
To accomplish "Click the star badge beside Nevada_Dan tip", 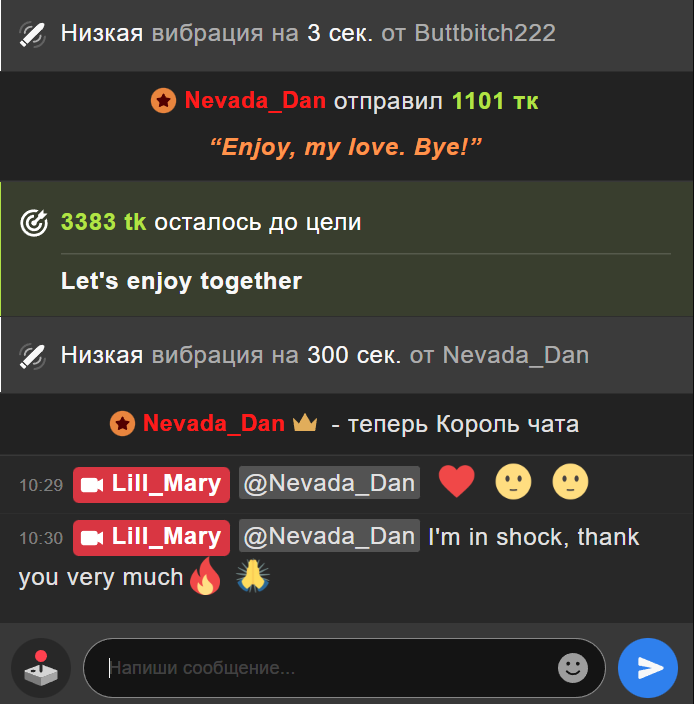I will pyautogui.click(x=163, y=100).
